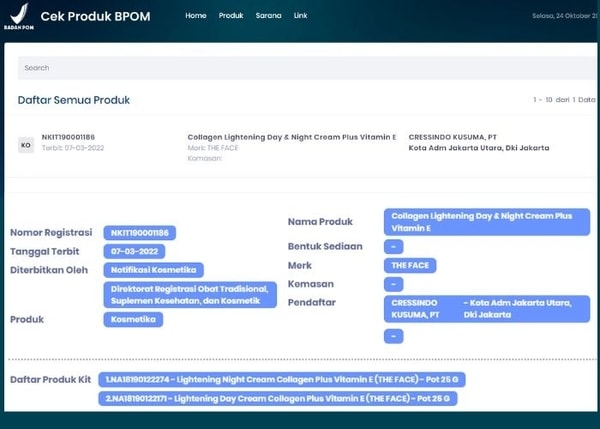Focus the Search input field
Viewport: 600px width, 429px height.
coord(307,68)
